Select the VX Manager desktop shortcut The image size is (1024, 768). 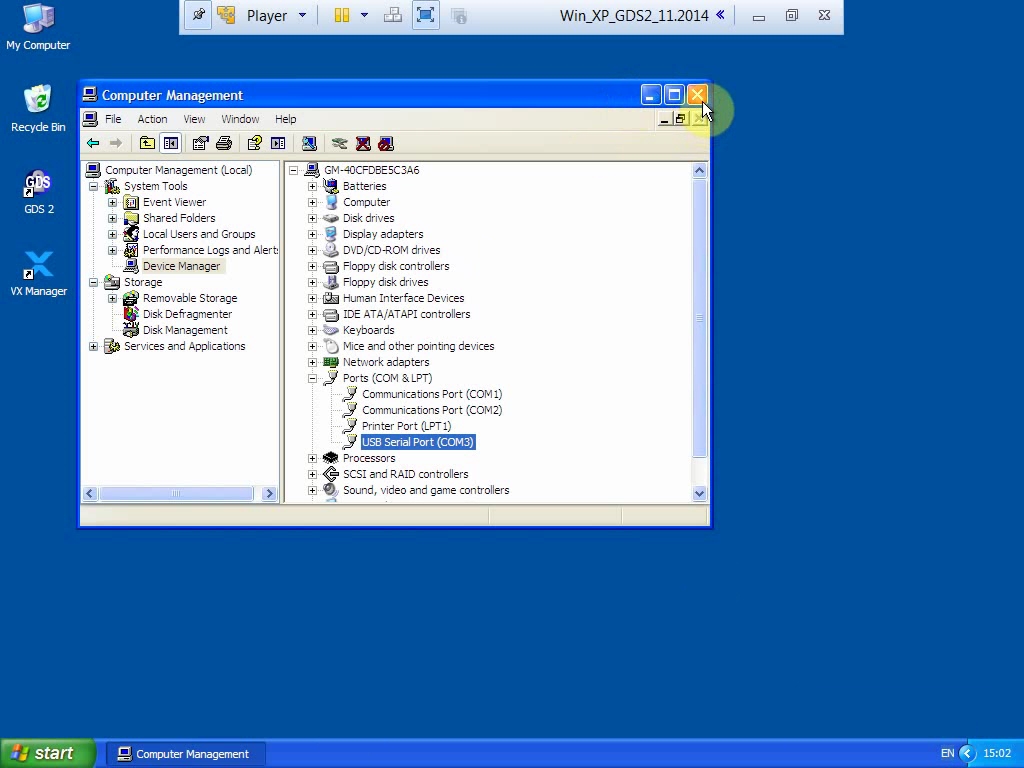point(39,274)
